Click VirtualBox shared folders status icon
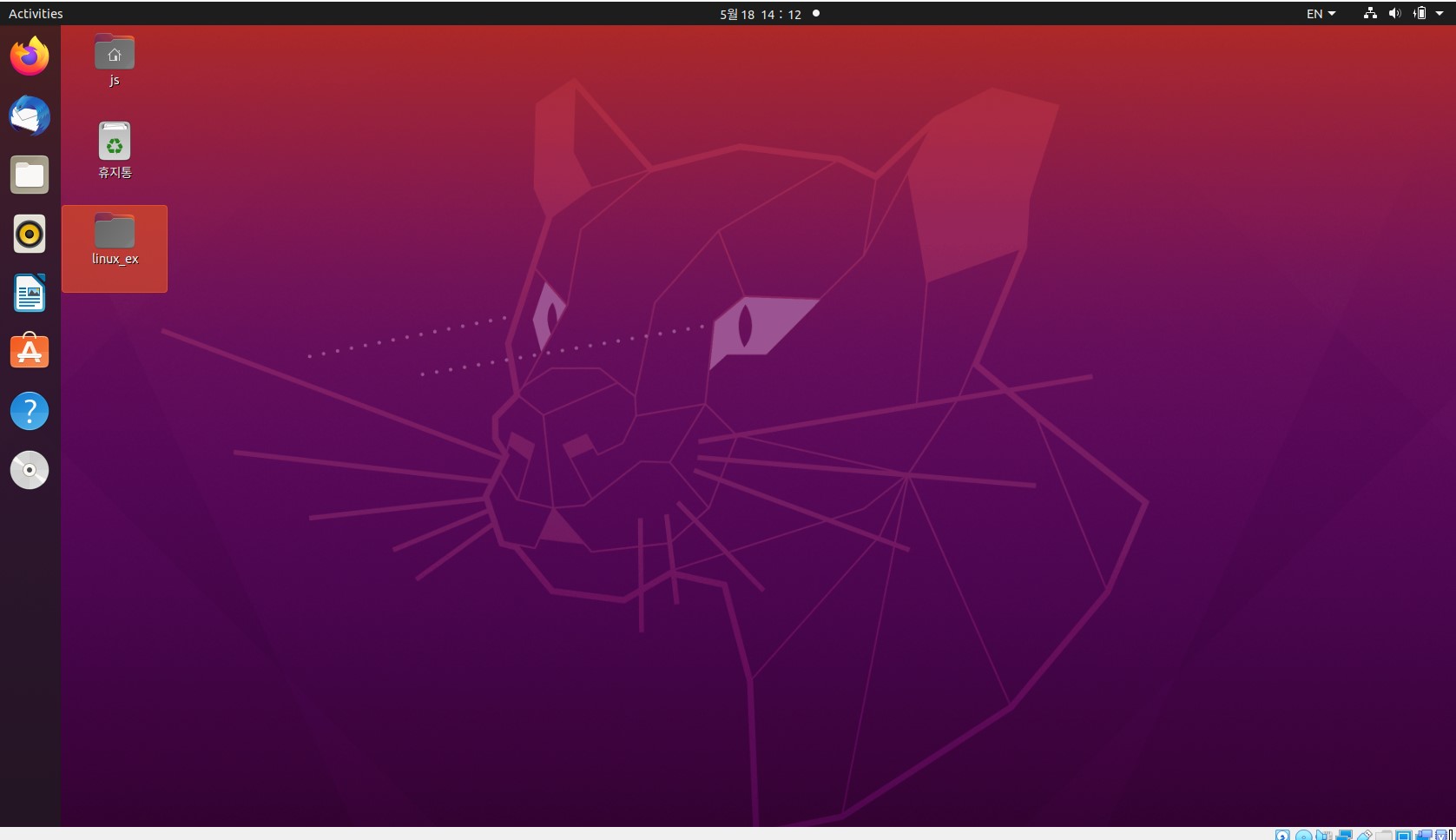The image size is (1456, 840). [x=1383, y=835]
